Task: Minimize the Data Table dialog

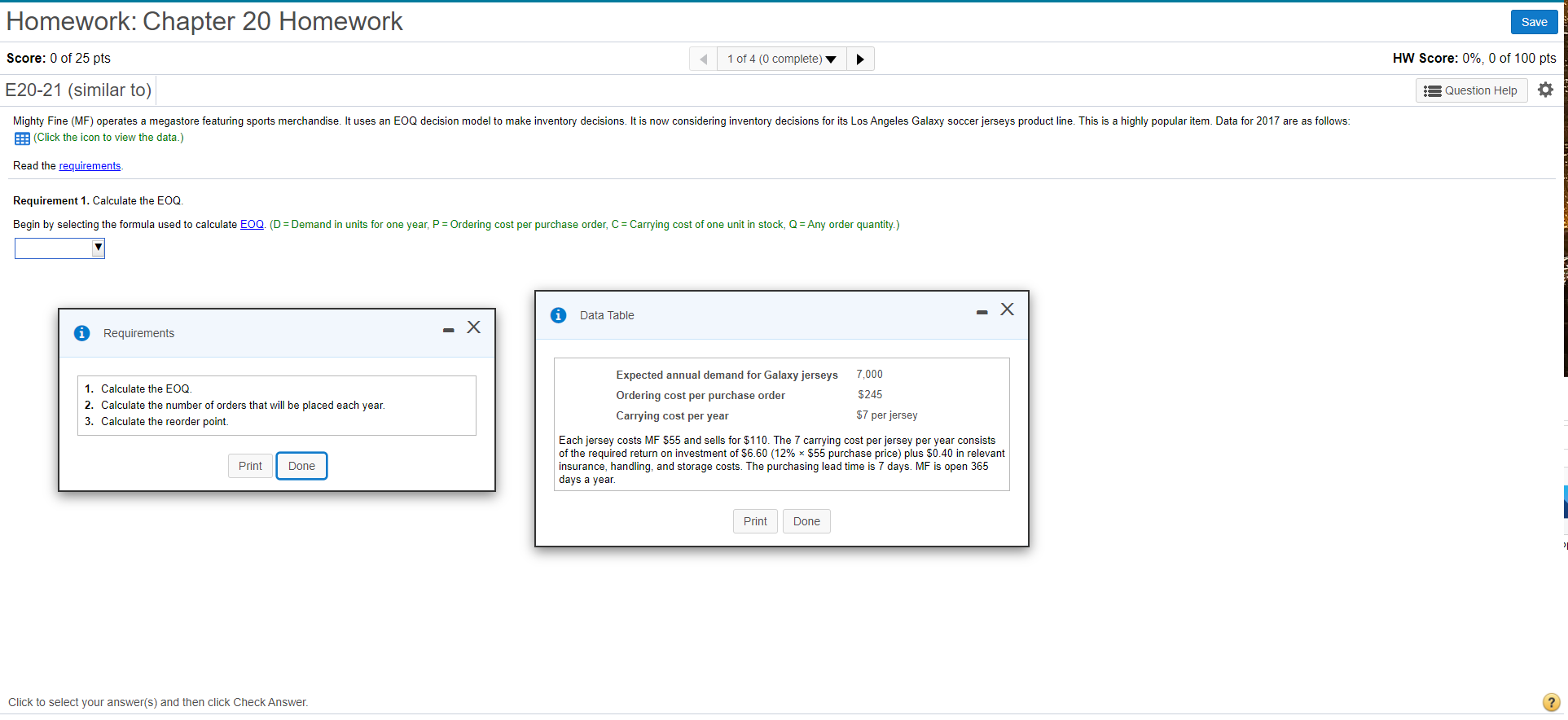Action: pos(982,312)
